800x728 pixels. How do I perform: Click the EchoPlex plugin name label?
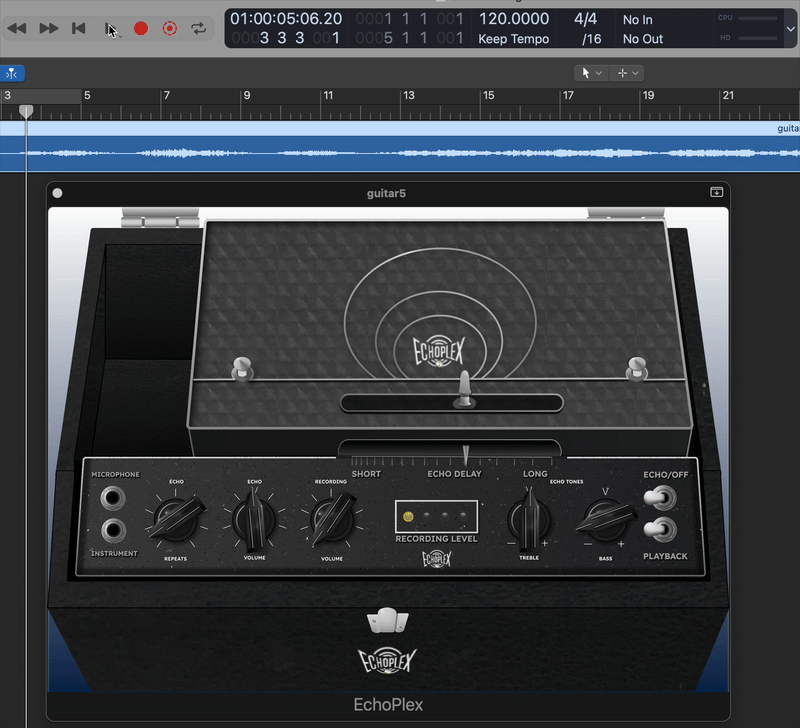(x=388, y=705)
